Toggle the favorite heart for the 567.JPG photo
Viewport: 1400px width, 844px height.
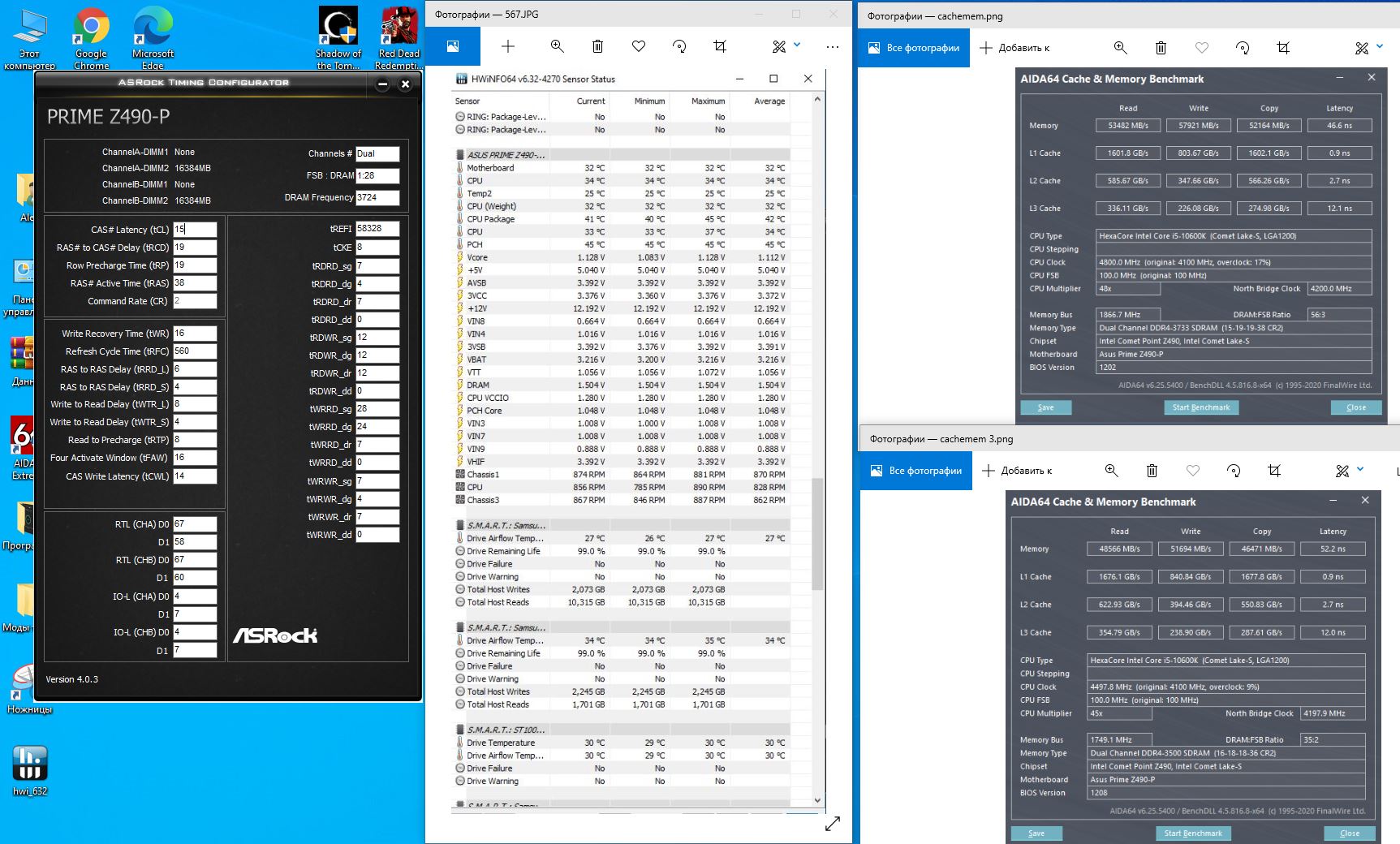point(639,46)
